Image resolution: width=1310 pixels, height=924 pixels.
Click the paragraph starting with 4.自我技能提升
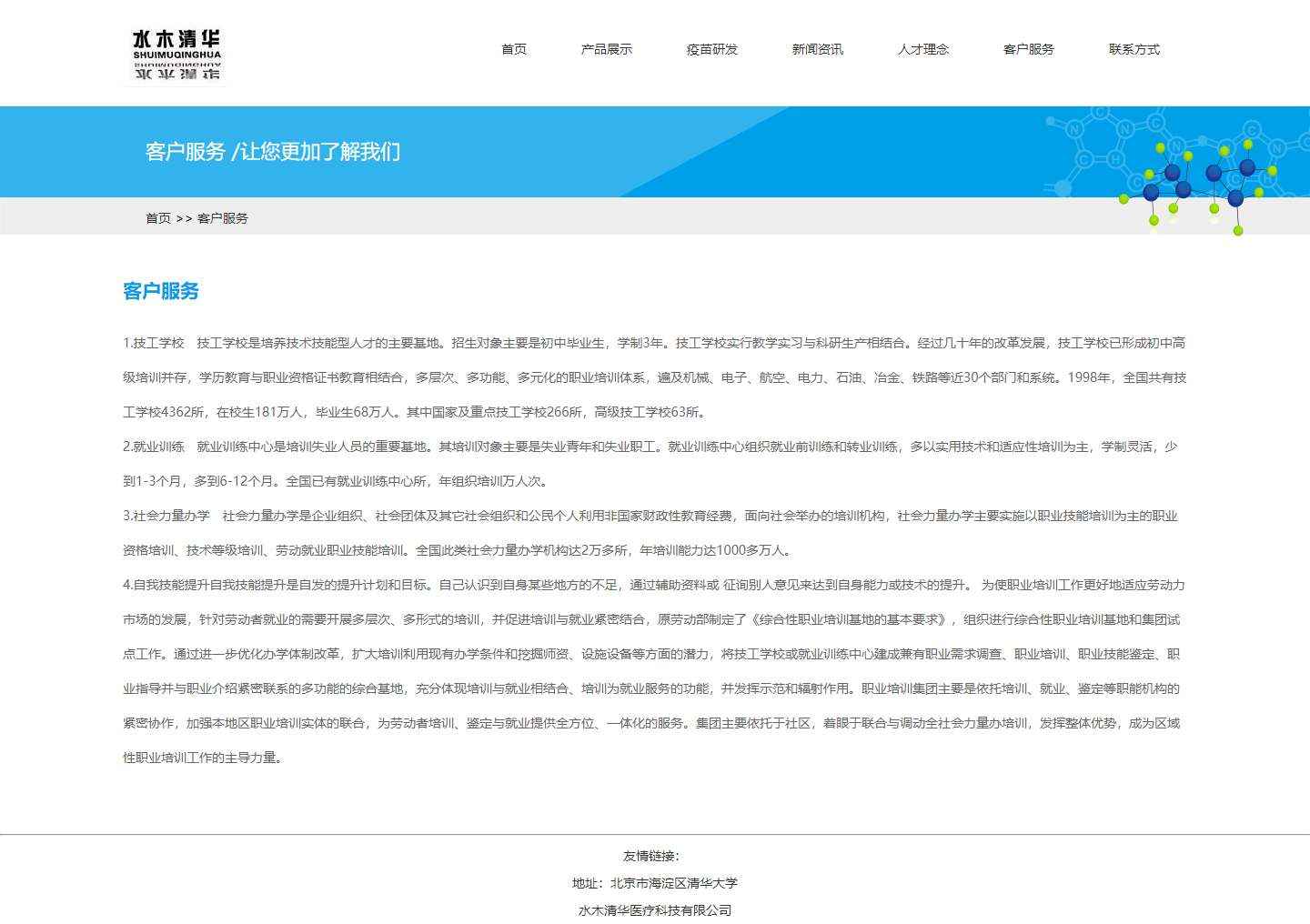coord(653,671)
